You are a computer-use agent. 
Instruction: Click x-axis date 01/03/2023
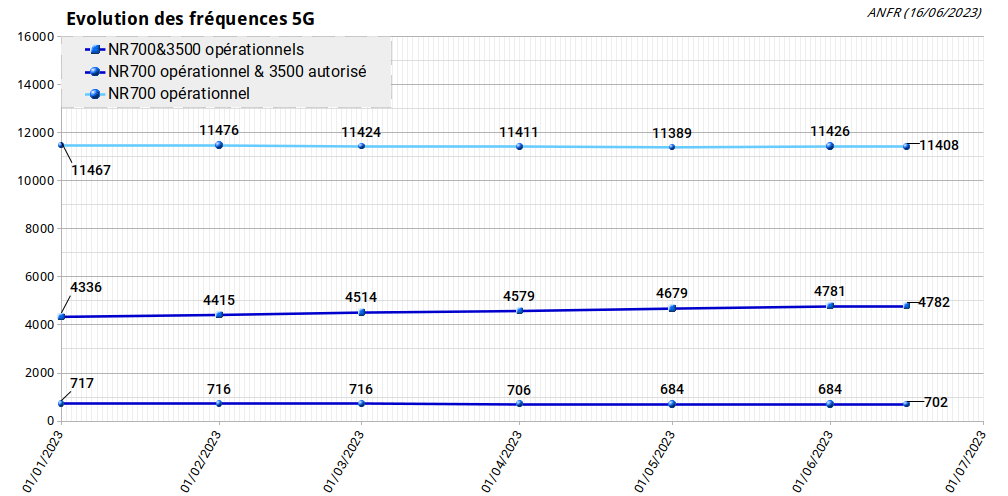point(345,461)
